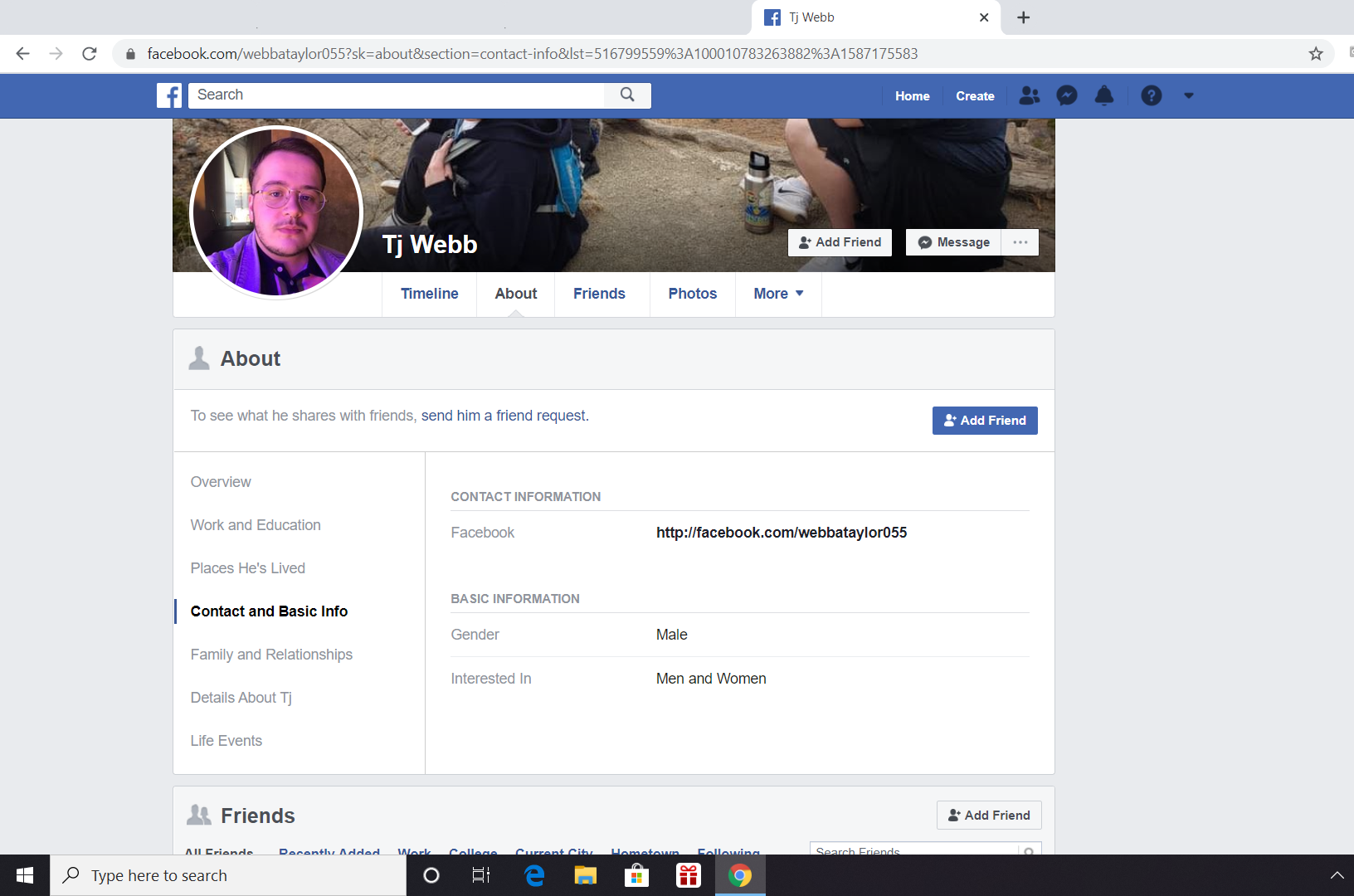This screenshot has height=896, width=1354.
Task: Open the gift app on taskbar
Action: point(689,875)
